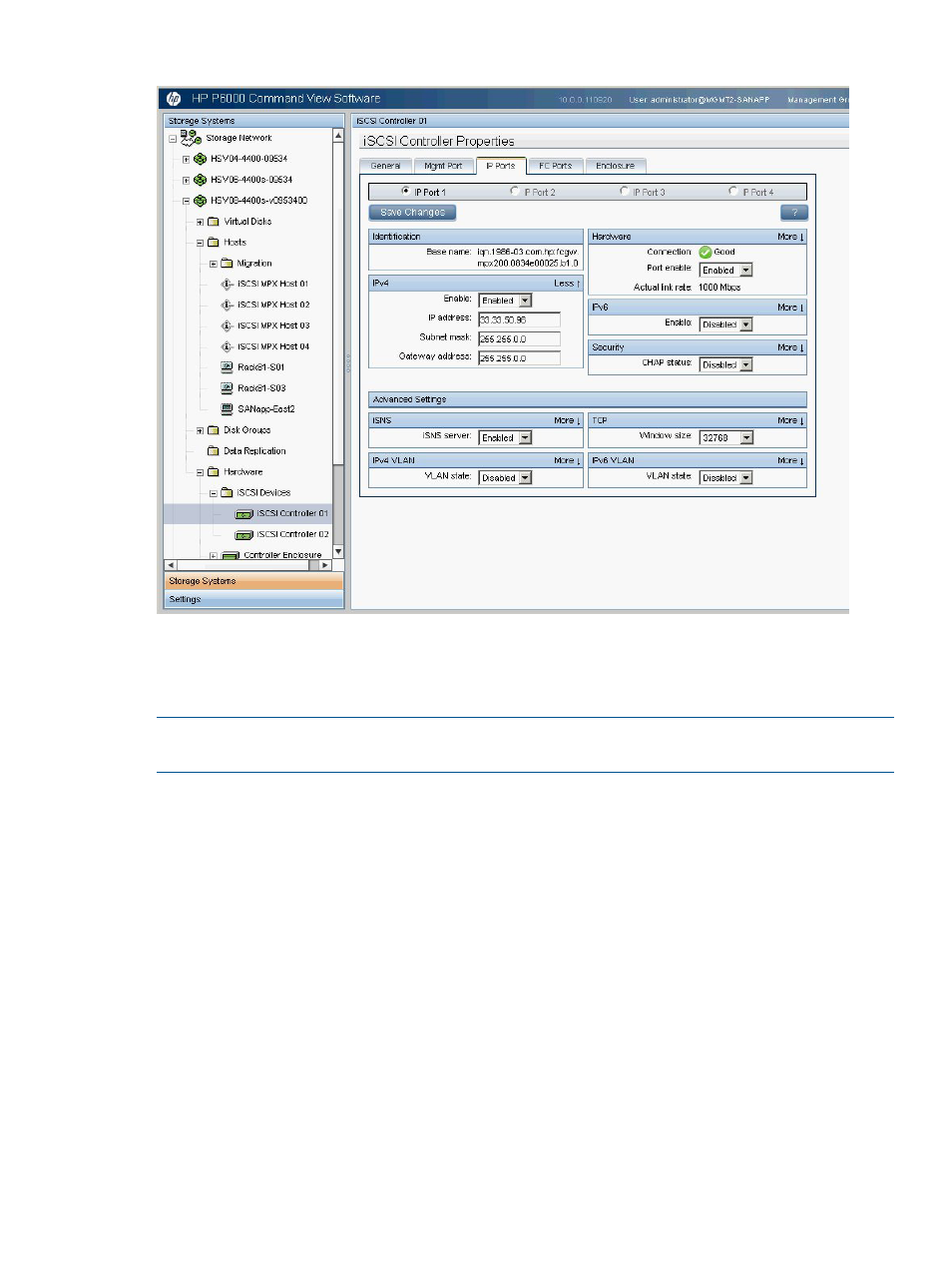This screenshot has height=1268, width=952.
Task: Click the iSCSI Controller 02 device icon
Action: [x=243, y=535]
